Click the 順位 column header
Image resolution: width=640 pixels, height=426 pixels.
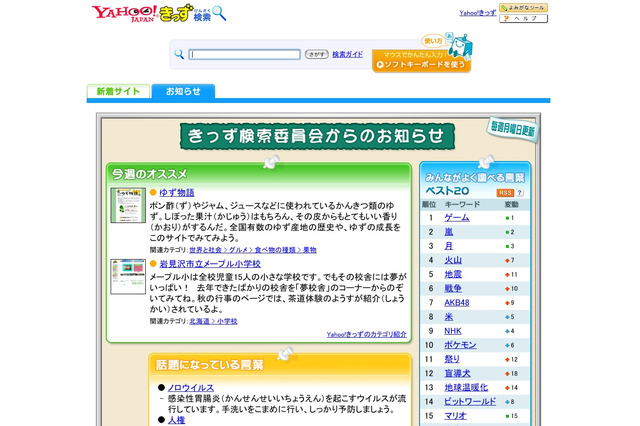(429, 204)
